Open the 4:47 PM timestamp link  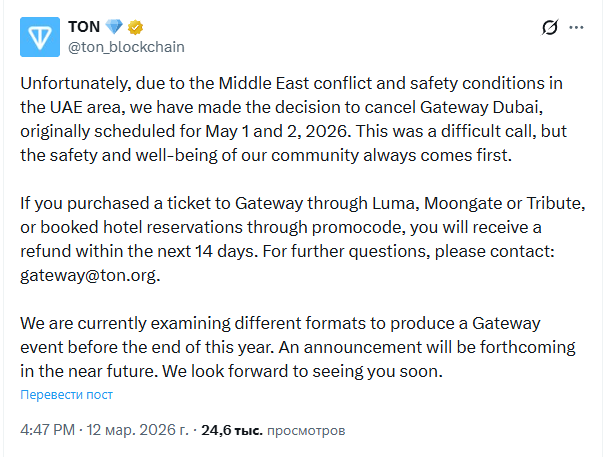pyautogui.click(x=47, y=431)
